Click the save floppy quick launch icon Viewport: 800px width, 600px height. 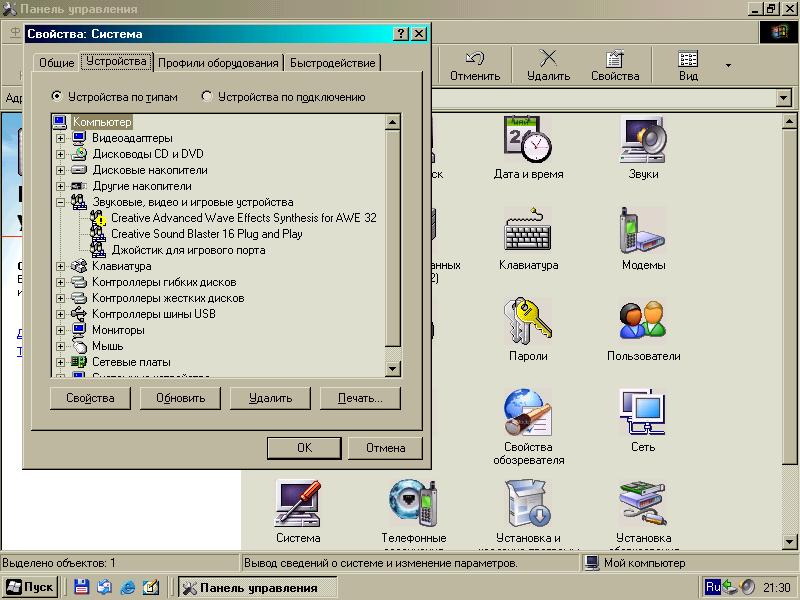click(x=82, y=587)
